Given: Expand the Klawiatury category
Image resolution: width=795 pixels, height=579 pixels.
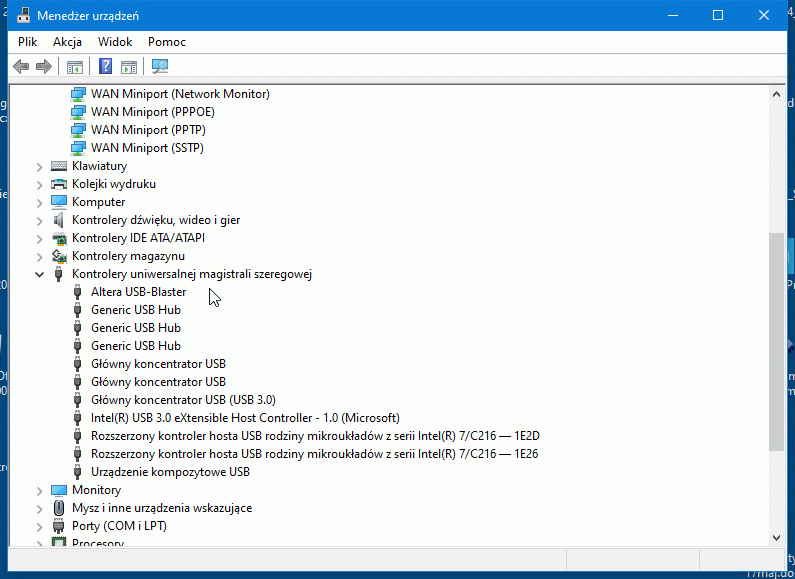Looking at the screenshot, I should pos(40,166).
